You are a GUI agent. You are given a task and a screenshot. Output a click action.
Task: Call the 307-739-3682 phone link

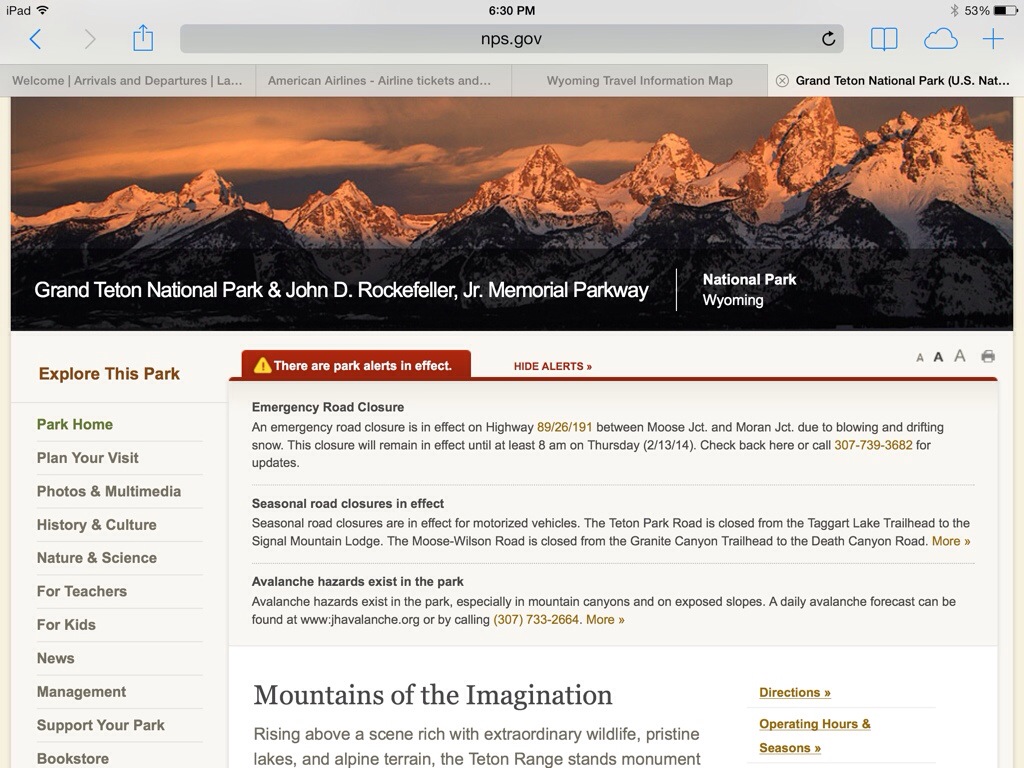[x=873, y=445]
